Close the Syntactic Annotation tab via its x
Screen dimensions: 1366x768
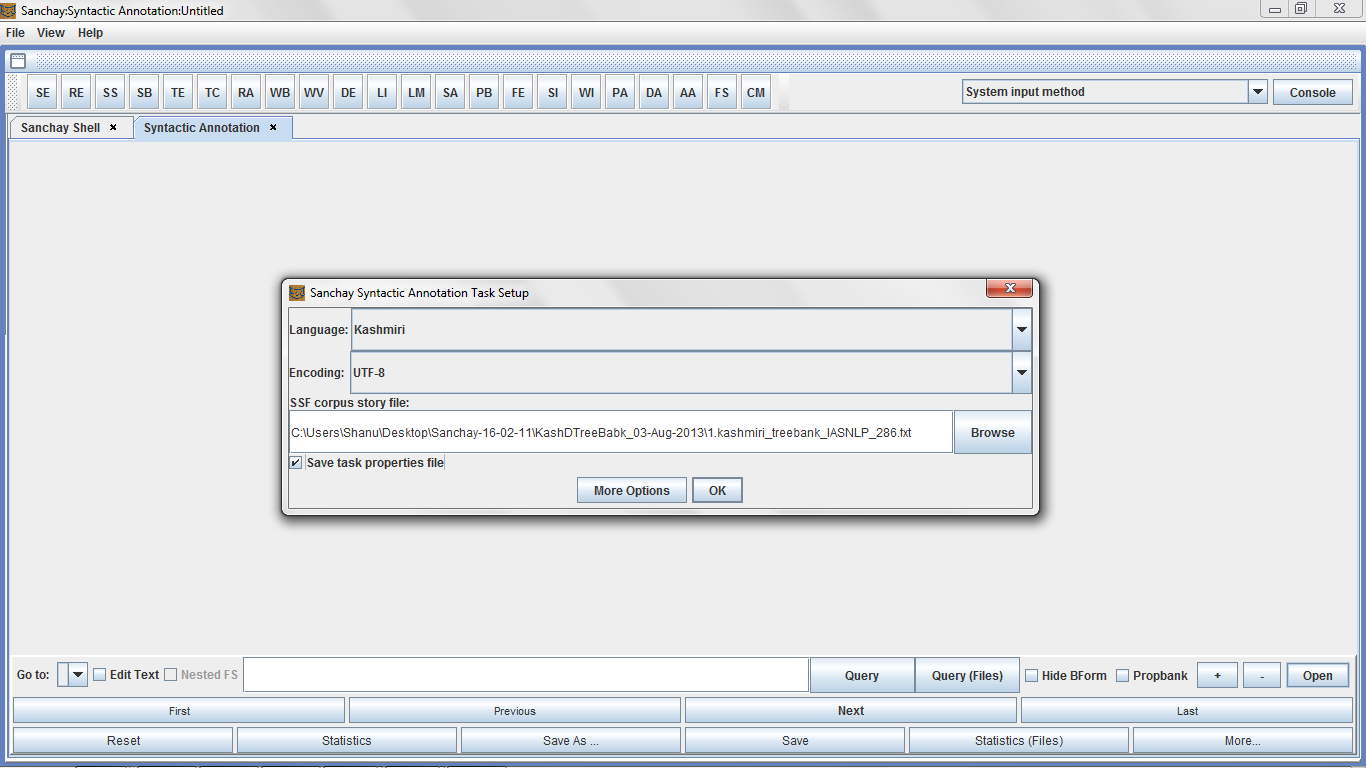pyautogui.click(x=273, y=127)
